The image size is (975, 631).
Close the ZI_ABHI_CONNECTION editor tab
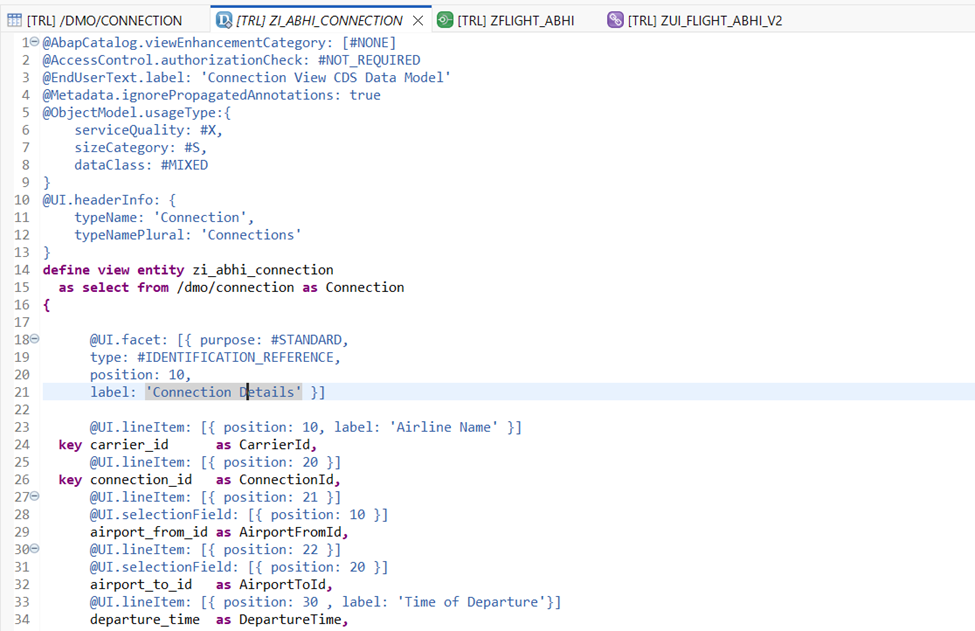pyautogui.click(x=418, y=20)
